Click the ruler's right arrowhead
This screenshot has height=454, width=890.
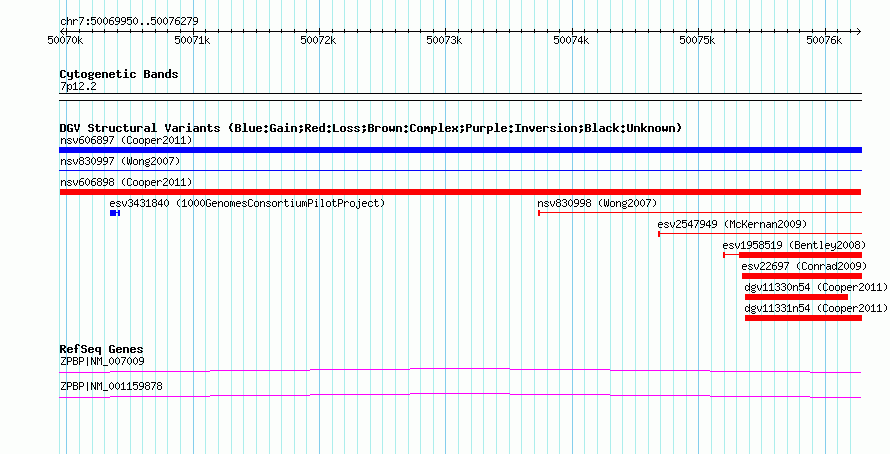tap(859, 32)
